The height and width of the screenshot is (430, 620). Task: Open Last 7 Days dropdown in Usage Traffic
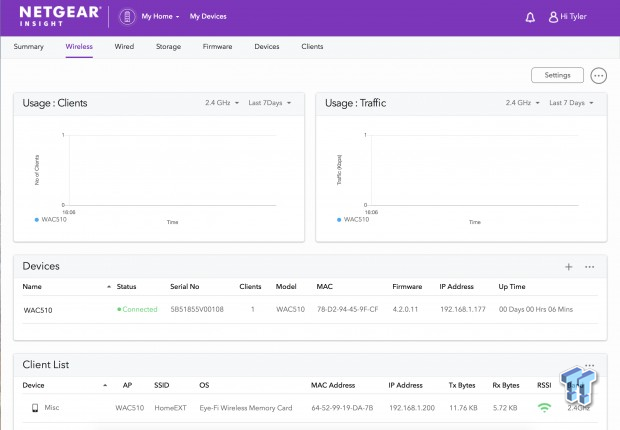coord(571,103)
